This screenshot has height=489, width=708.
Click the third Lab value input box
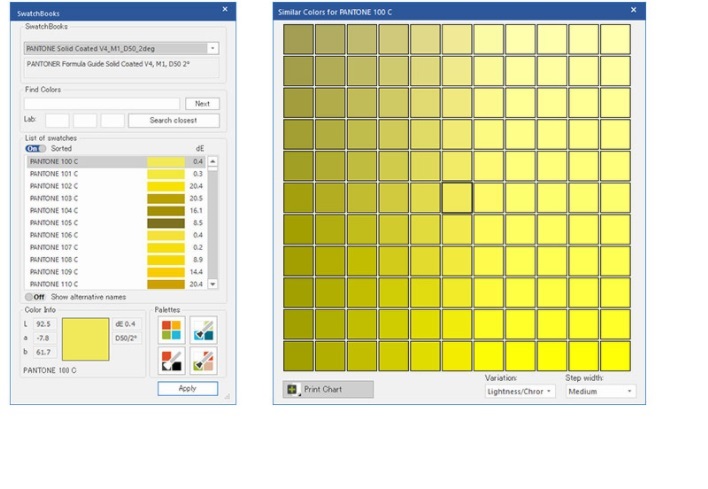point(112,121)
